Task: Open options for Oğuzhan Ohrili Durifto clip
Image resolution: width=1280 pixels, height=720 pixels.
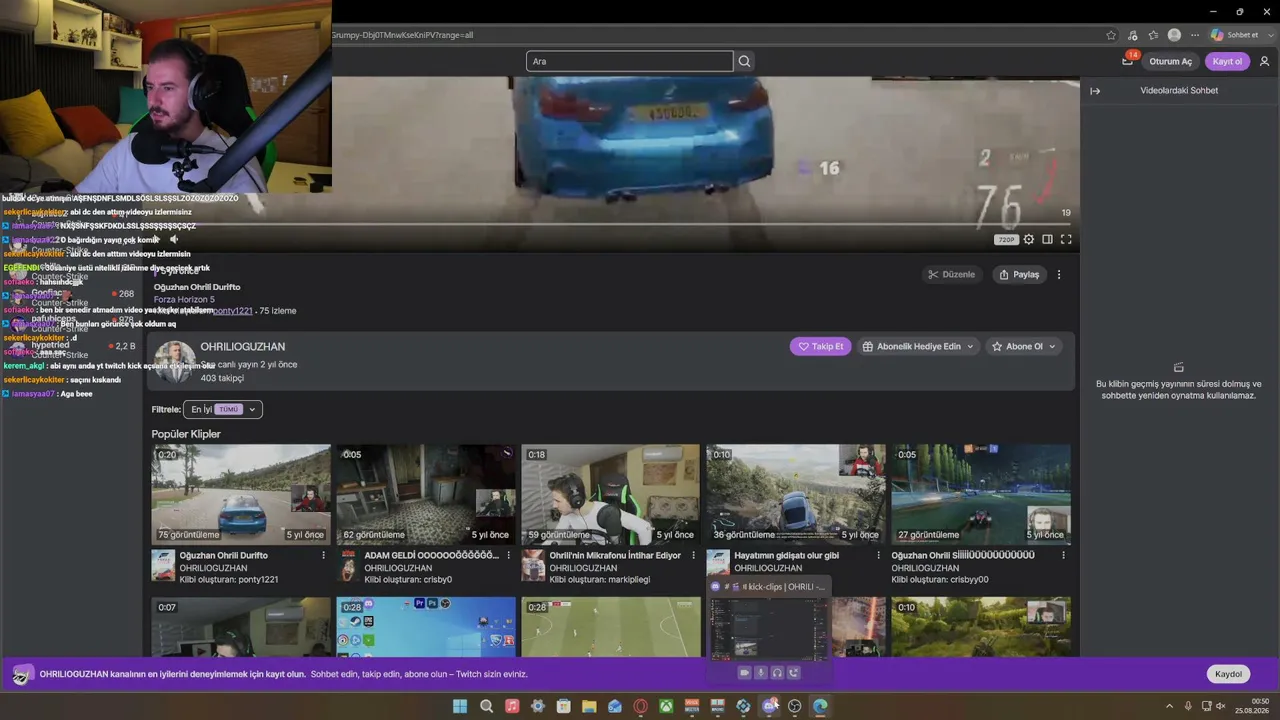Action: pyautogui.click(x=323, y=555)
